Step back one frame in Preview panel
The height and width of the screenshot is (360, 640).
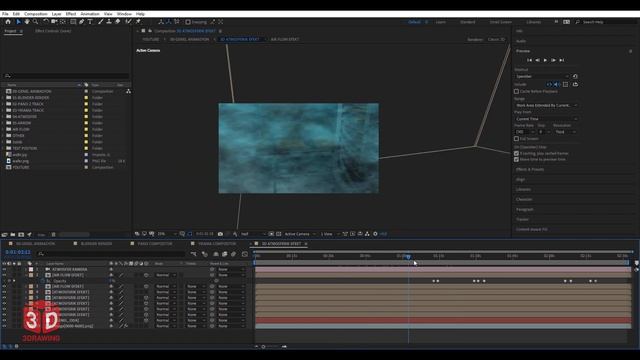coord(538,60)
